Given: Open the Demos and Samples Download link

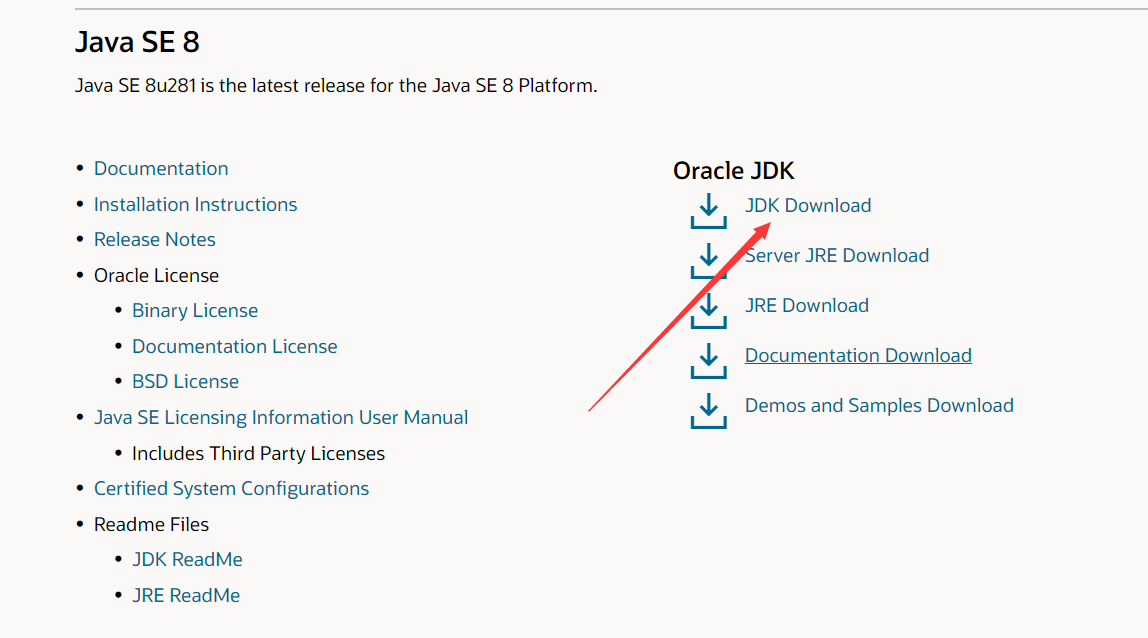Looking at the screenshot, I should pyautogui.click(x=878, y=405).
